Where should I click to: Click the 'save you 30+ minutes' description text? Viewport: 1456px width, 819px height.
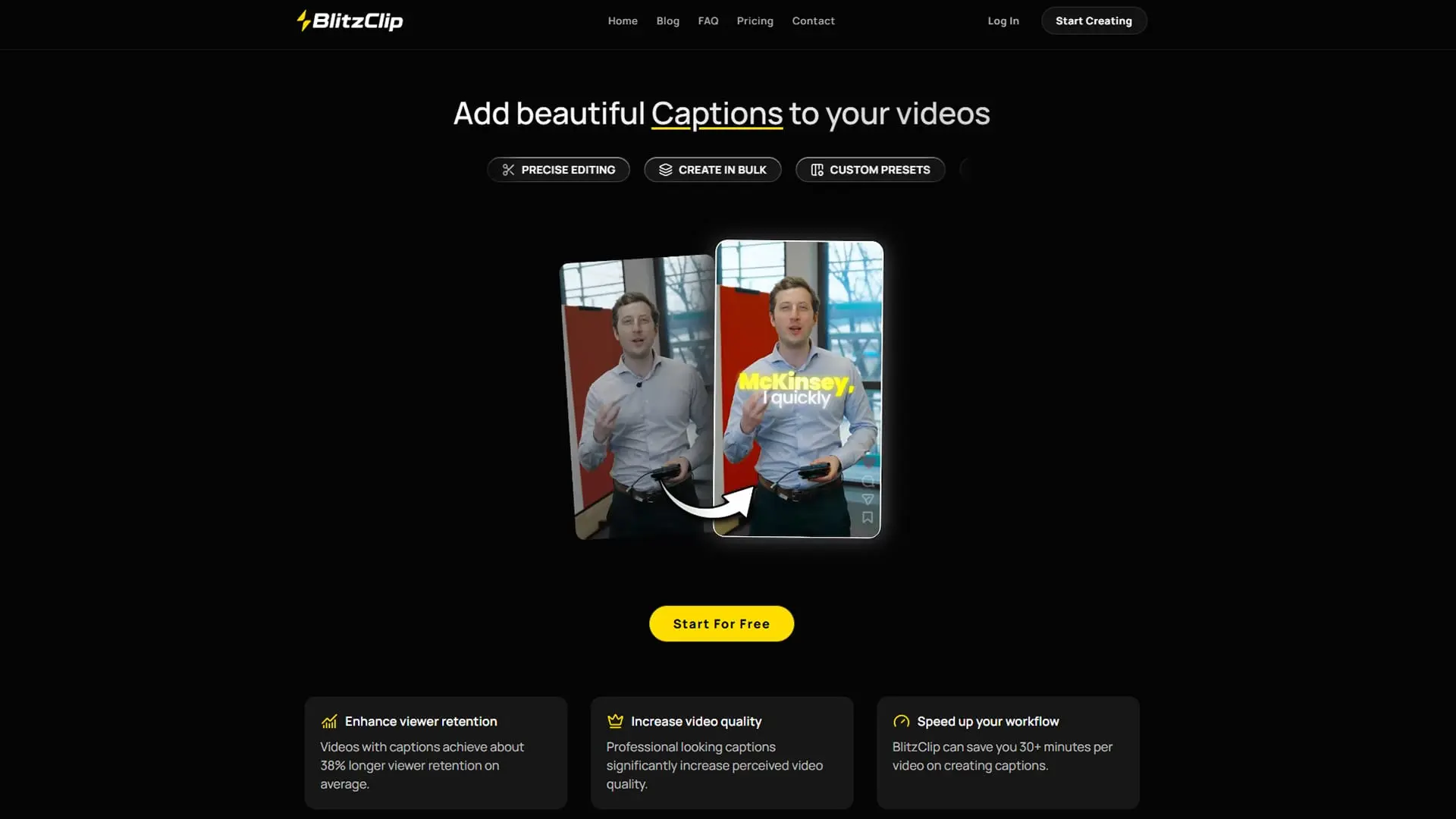[1003, 756]
